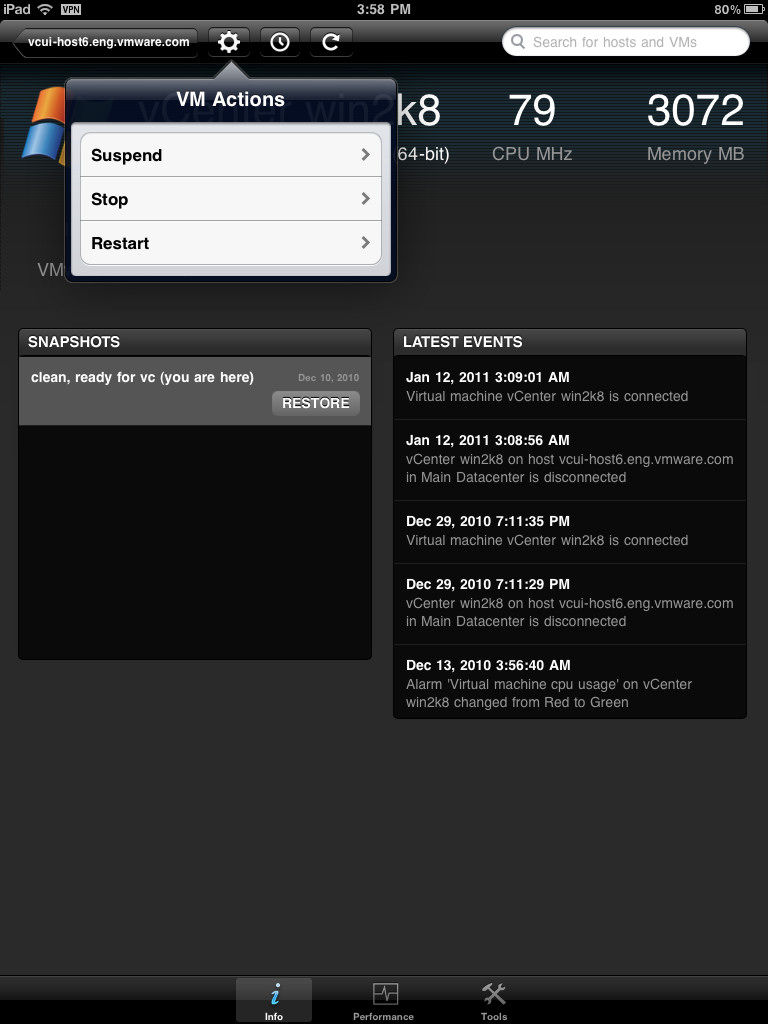This screenshot has height=1024, width=768.
Task: Click the RESTORE snapshot button
Action: [x=315, y=403]
